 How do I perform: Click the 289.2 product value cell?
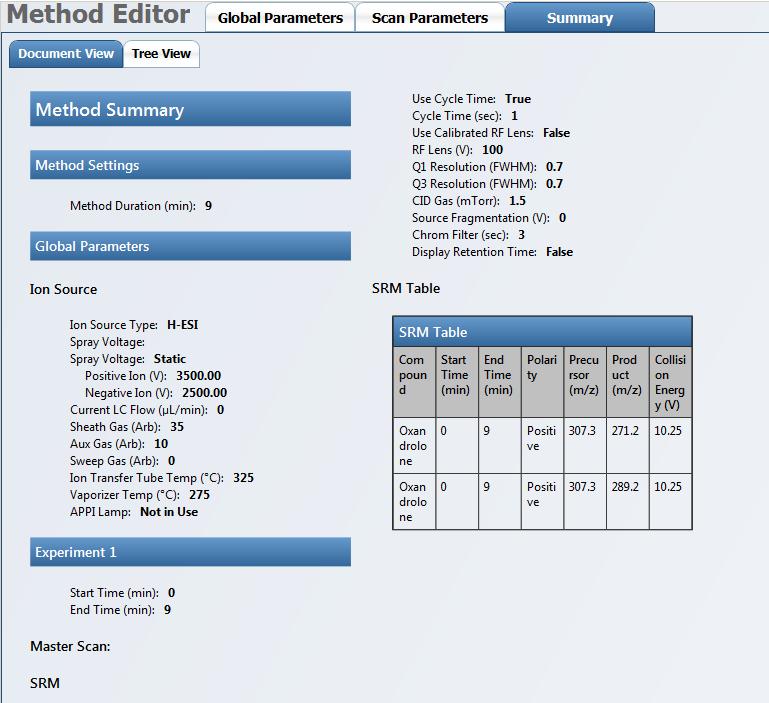(626, 487)
